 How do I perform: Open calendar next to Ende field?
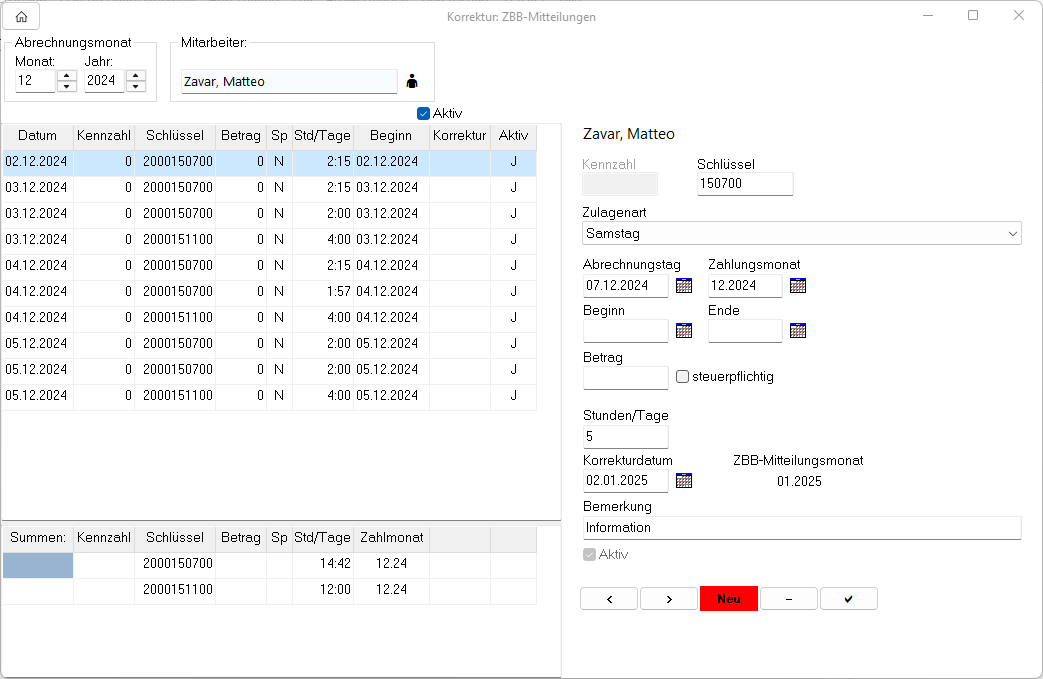798,331
